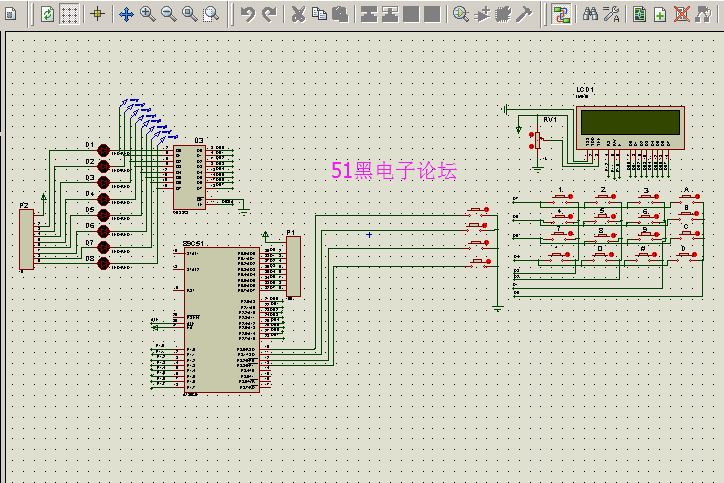Zoom out of the schematic
Screen dimensions: 724x483
click(x=169, y=14)
